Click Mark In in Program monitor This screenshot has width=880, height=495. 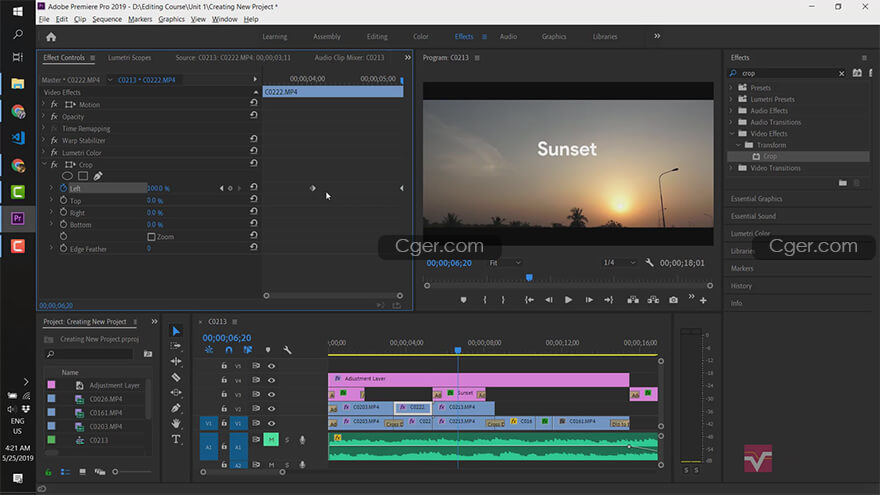485,300
